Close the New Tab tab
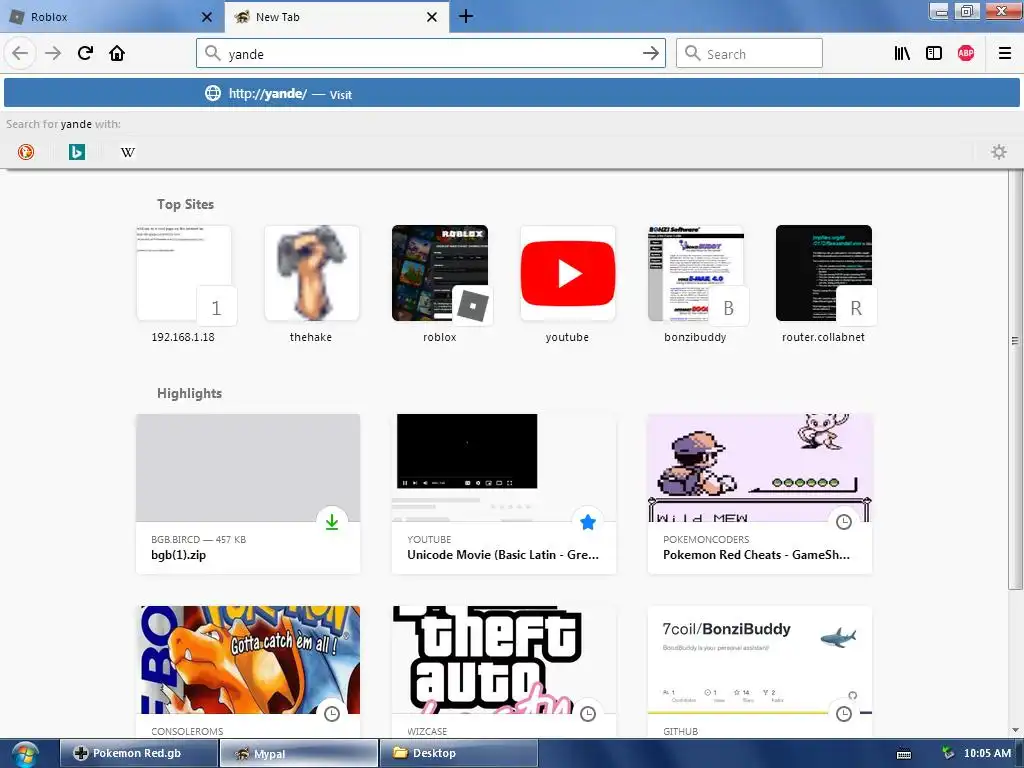The height and width of the screenshot is (768, 1024). tap(432, 17)
